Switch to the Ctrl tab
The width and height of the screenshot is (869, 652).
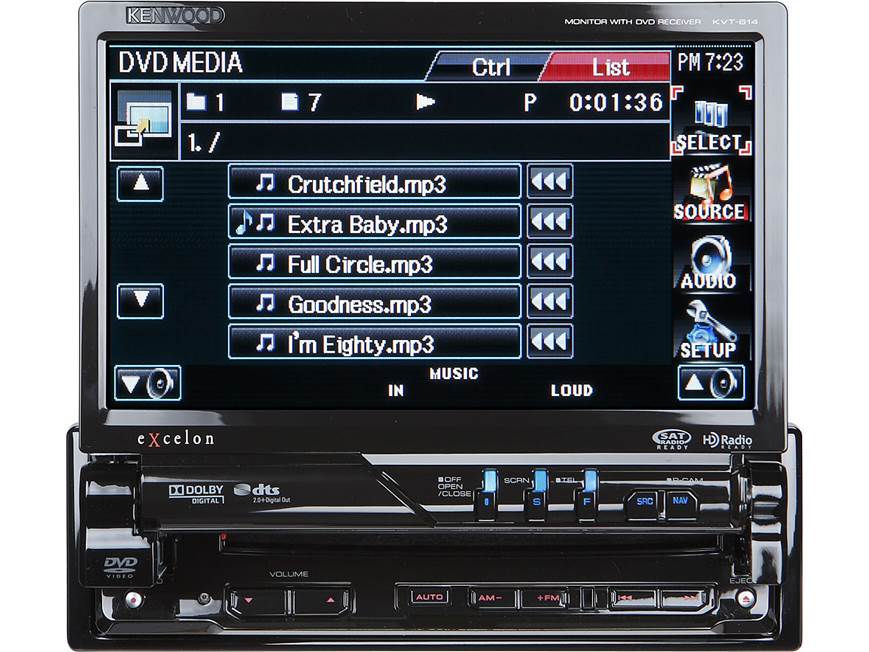(x=490, y=67)
